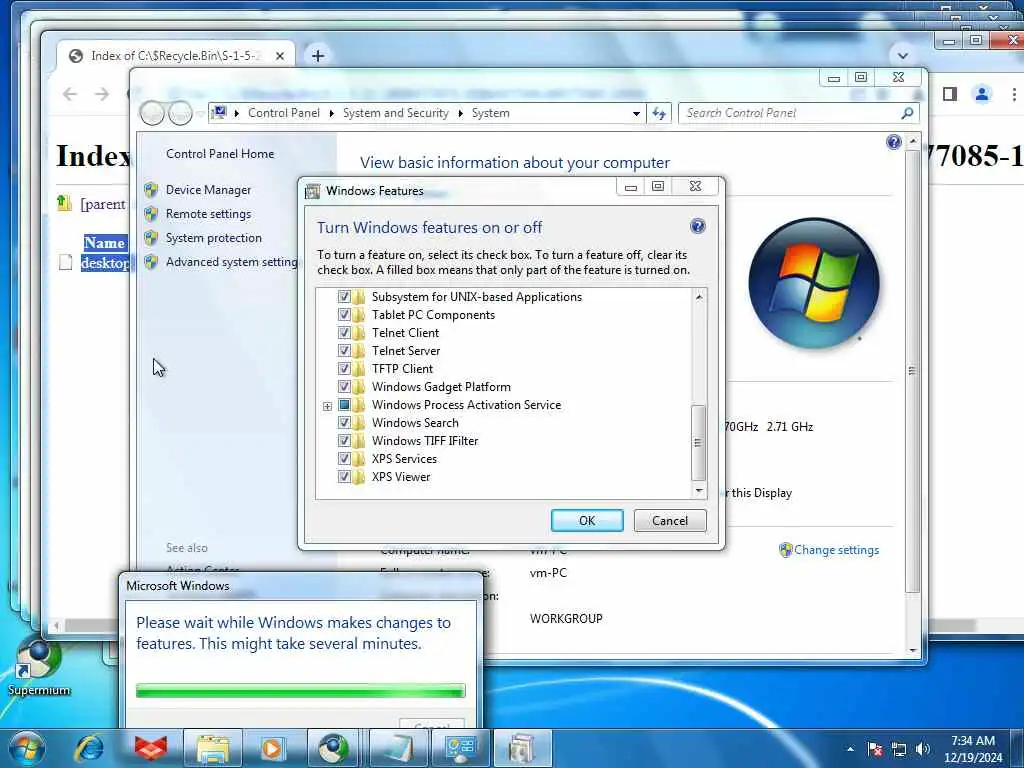Viewport: 1024px width, 768px height.
Task: Click the Change settings link
Action: [836, 550]
